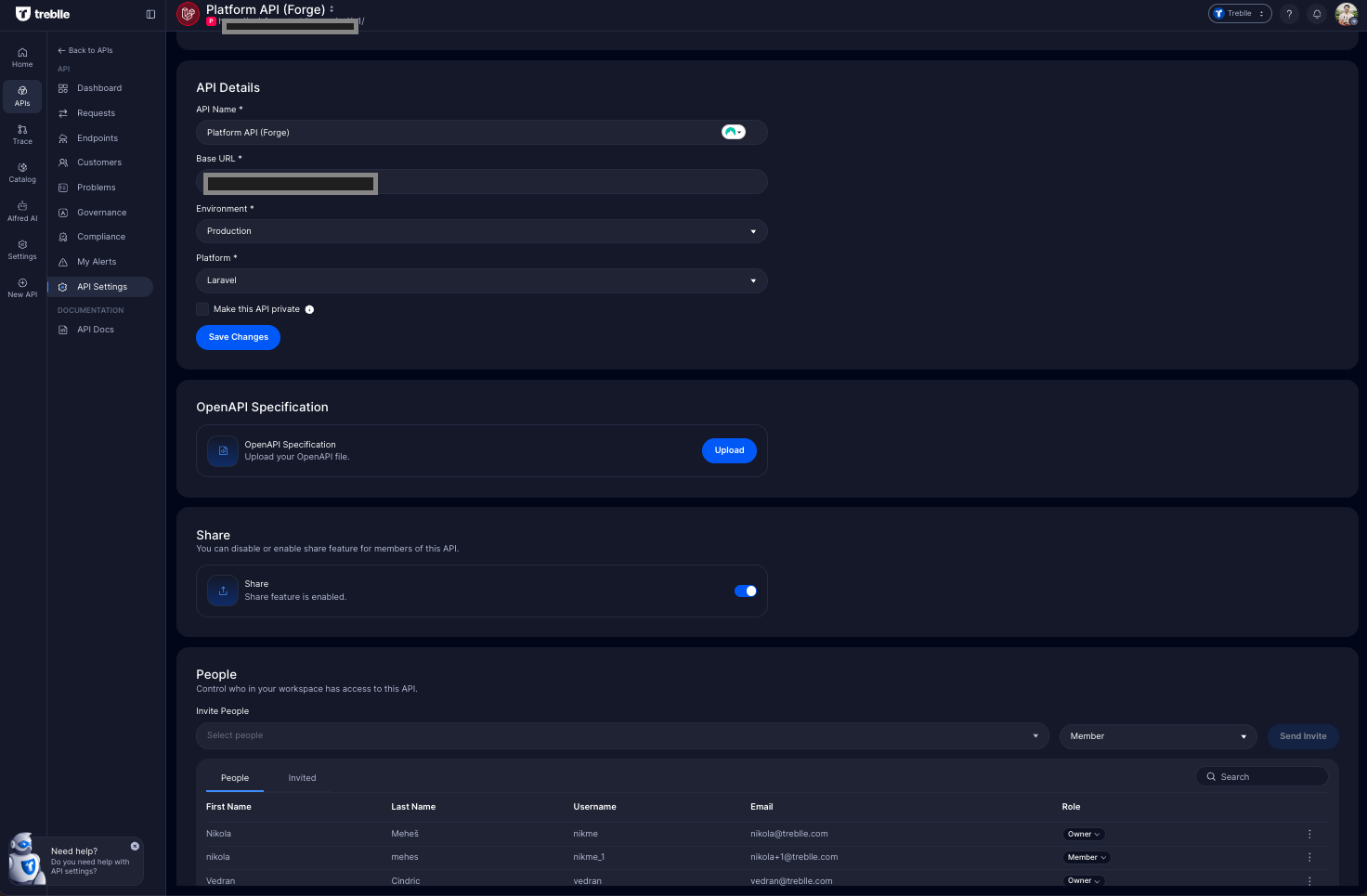
Task: Click the New API plus icon
Action: pos(22,283)
